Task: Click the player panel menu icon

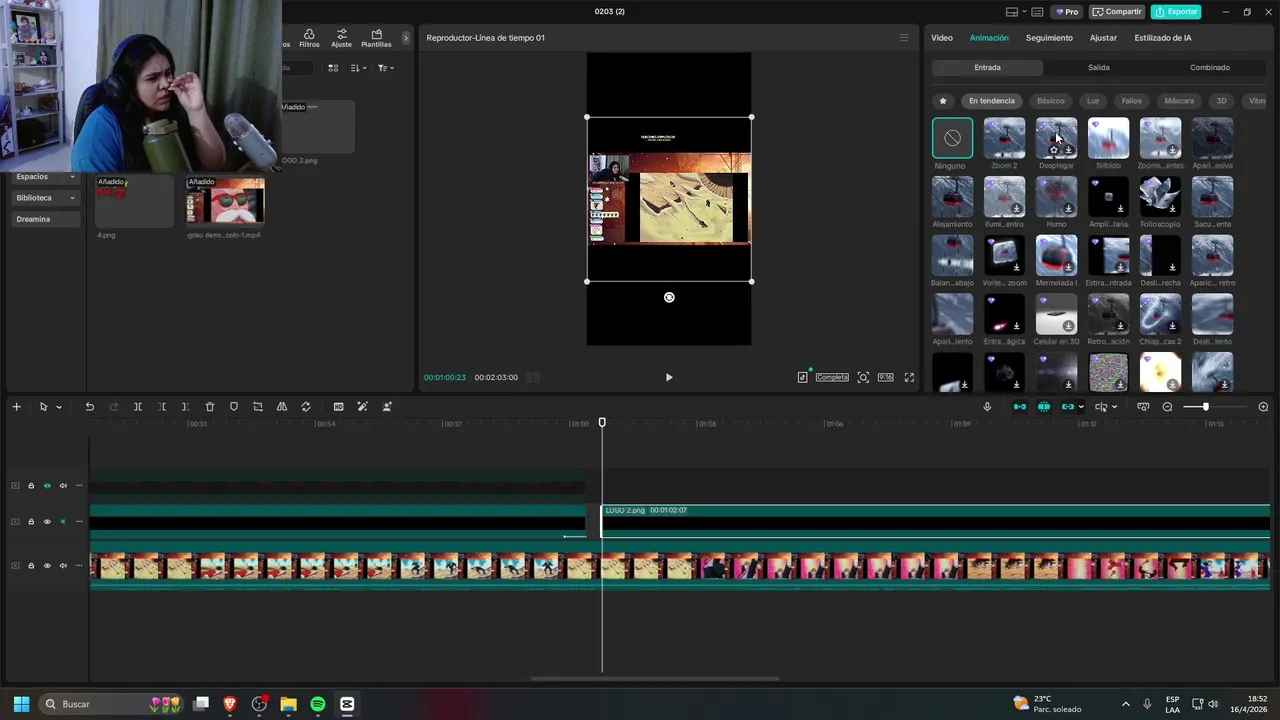Action: point(904,38)
